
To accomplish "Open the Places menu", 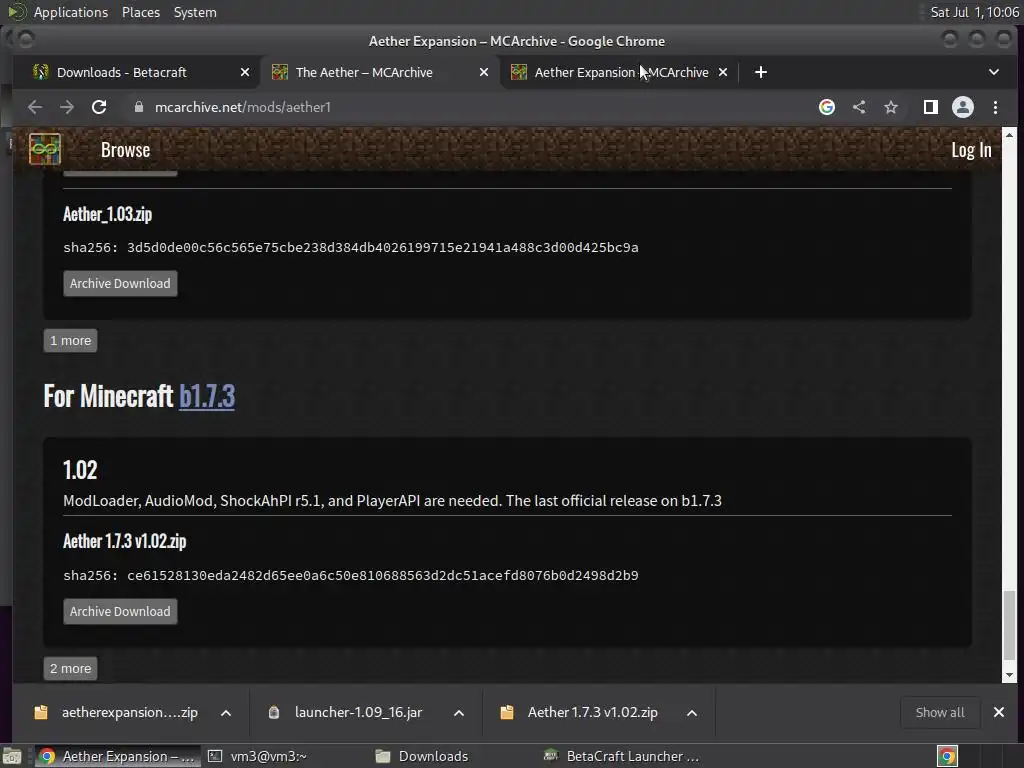I will pos(141,12).
